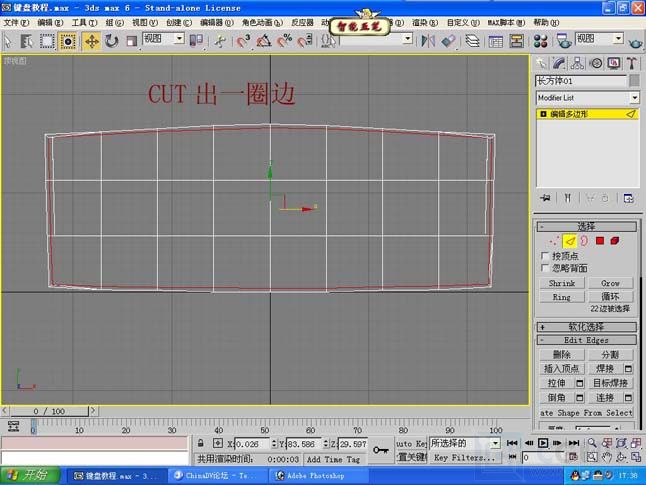Toggle Select and Manipulate tool
Screen dimensions: 646x485
(x=220, y=41)
